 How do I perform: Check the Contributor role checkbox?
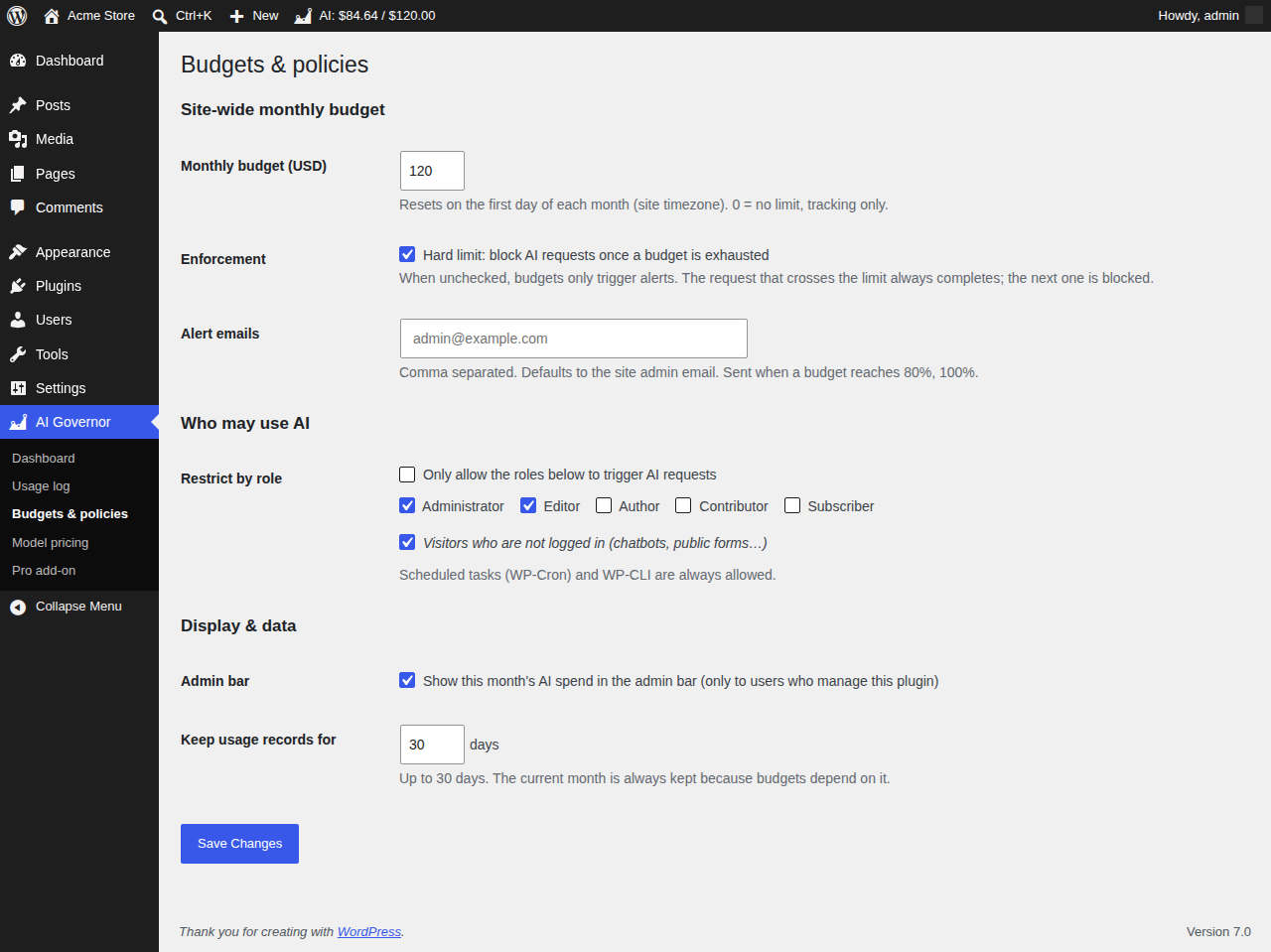point(683,505)
